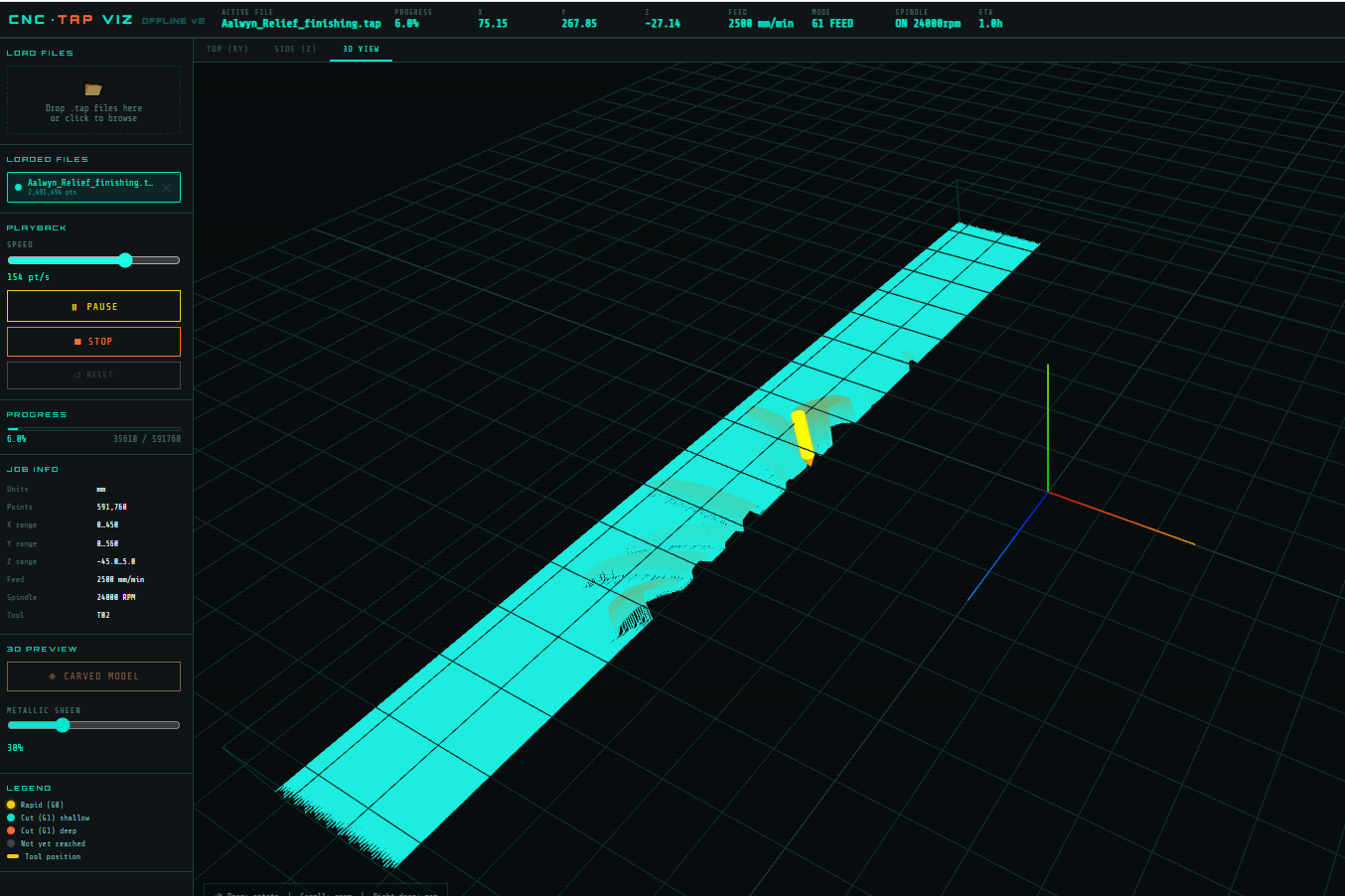
Task: Click the Rapid (G0) legend dot
Action: 13,805
